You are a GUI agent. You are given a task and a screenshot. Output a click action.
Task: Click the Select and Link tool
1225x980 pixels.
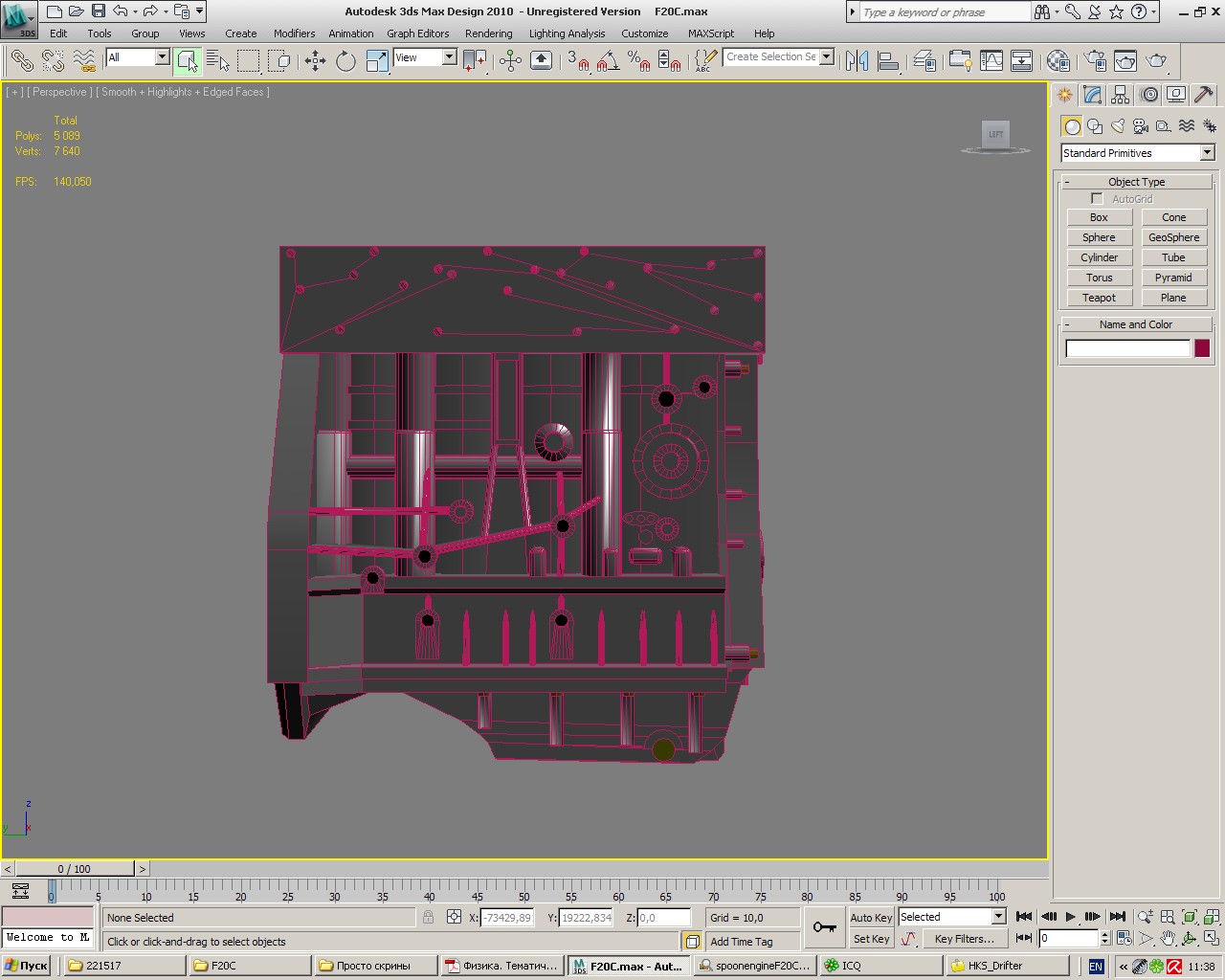tap(21, 61)
